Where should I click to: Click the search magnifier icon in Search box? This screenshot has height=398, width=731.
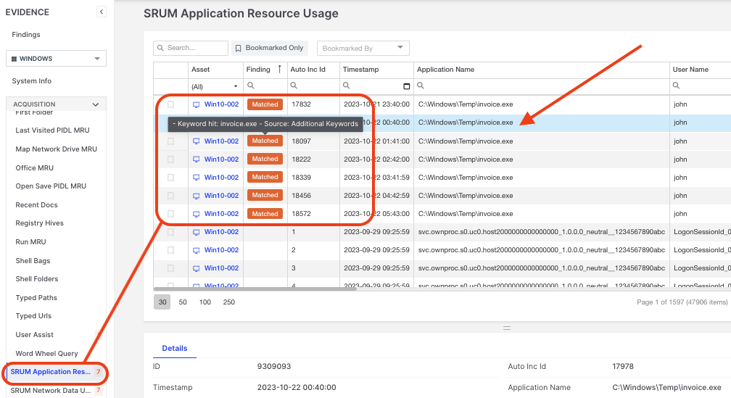pos(160,48)
